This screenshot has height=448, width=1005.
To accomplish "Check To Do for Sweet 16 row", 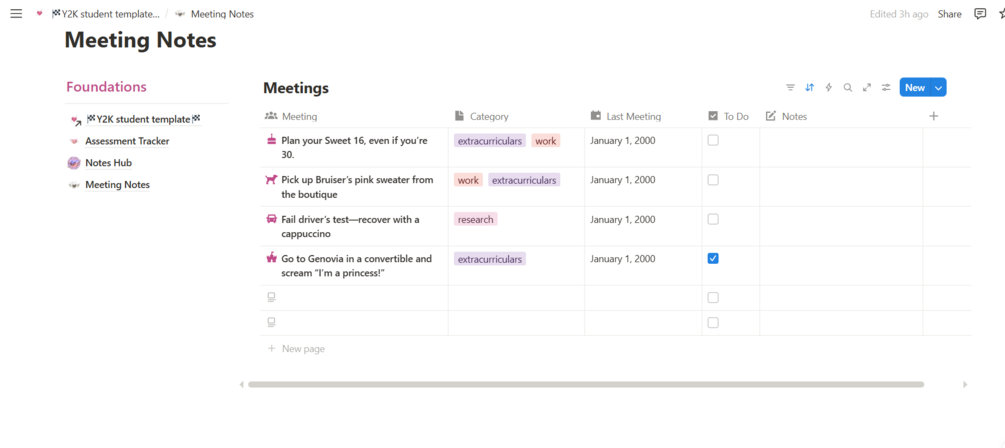I will click(713, 141).
